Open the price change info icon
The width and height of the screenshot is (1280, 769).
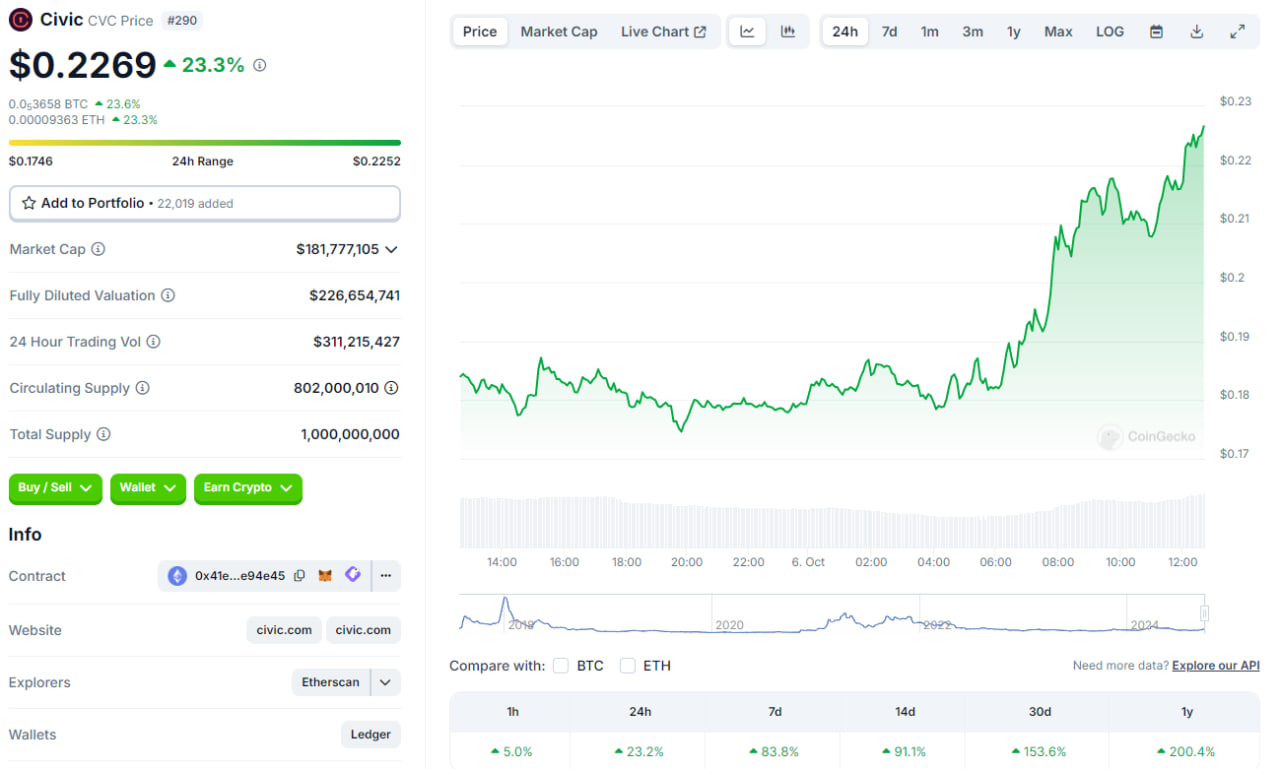tap(260, 65)
